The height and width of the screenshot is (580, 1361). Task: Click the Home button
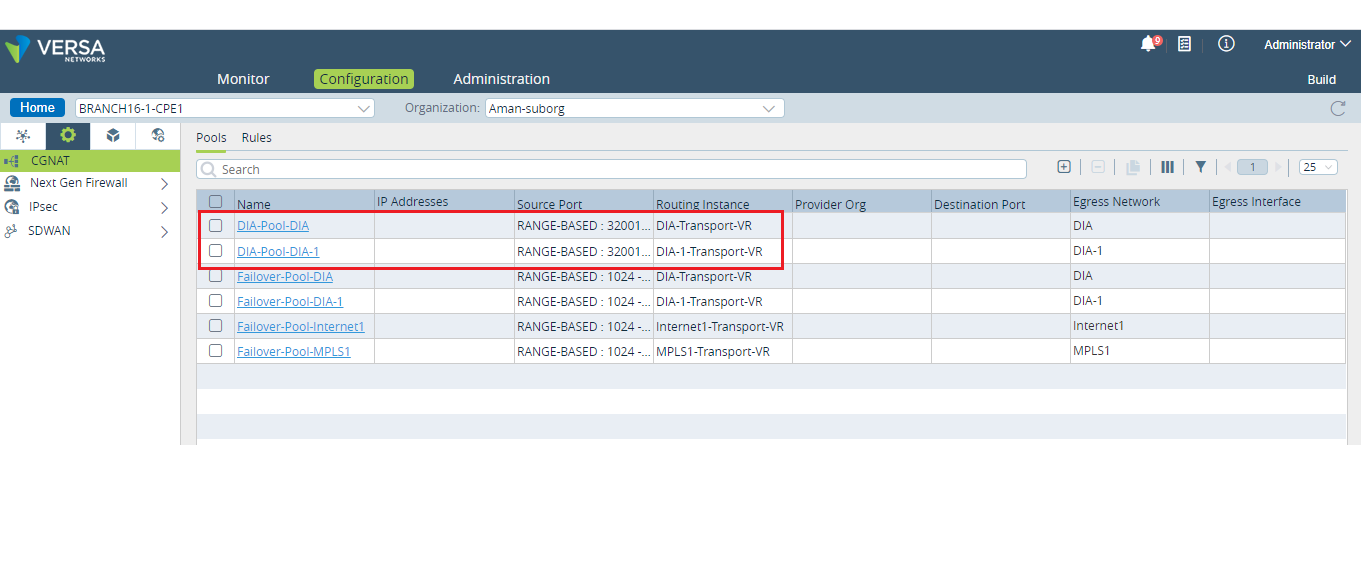click(x=37, y=108)
